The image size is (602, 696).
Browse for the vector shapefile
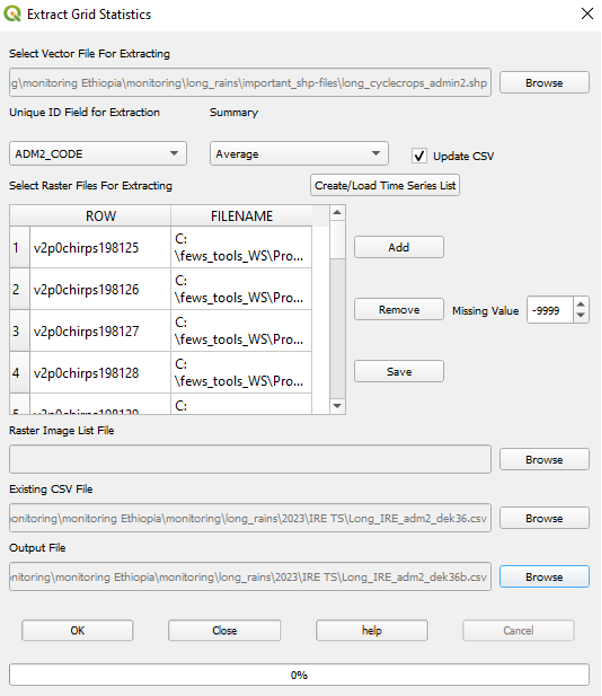[x=544, y=83]
